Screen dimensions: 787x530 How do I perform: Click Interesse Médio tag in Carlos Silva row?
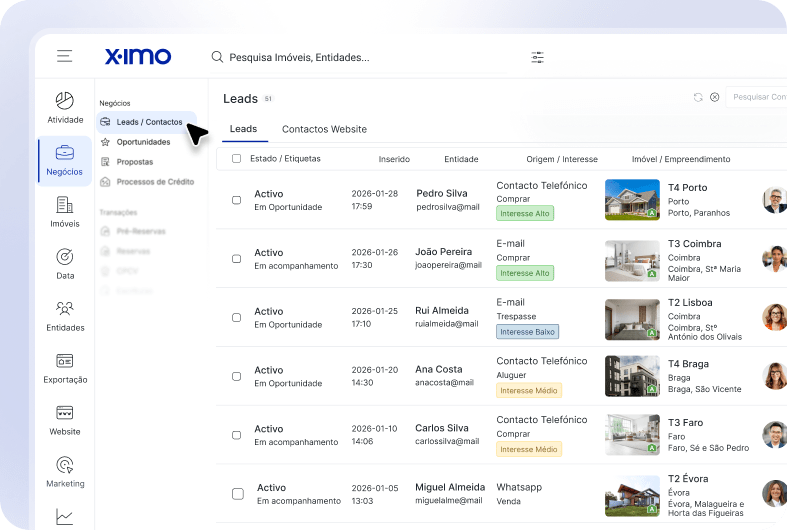point(529,449)
